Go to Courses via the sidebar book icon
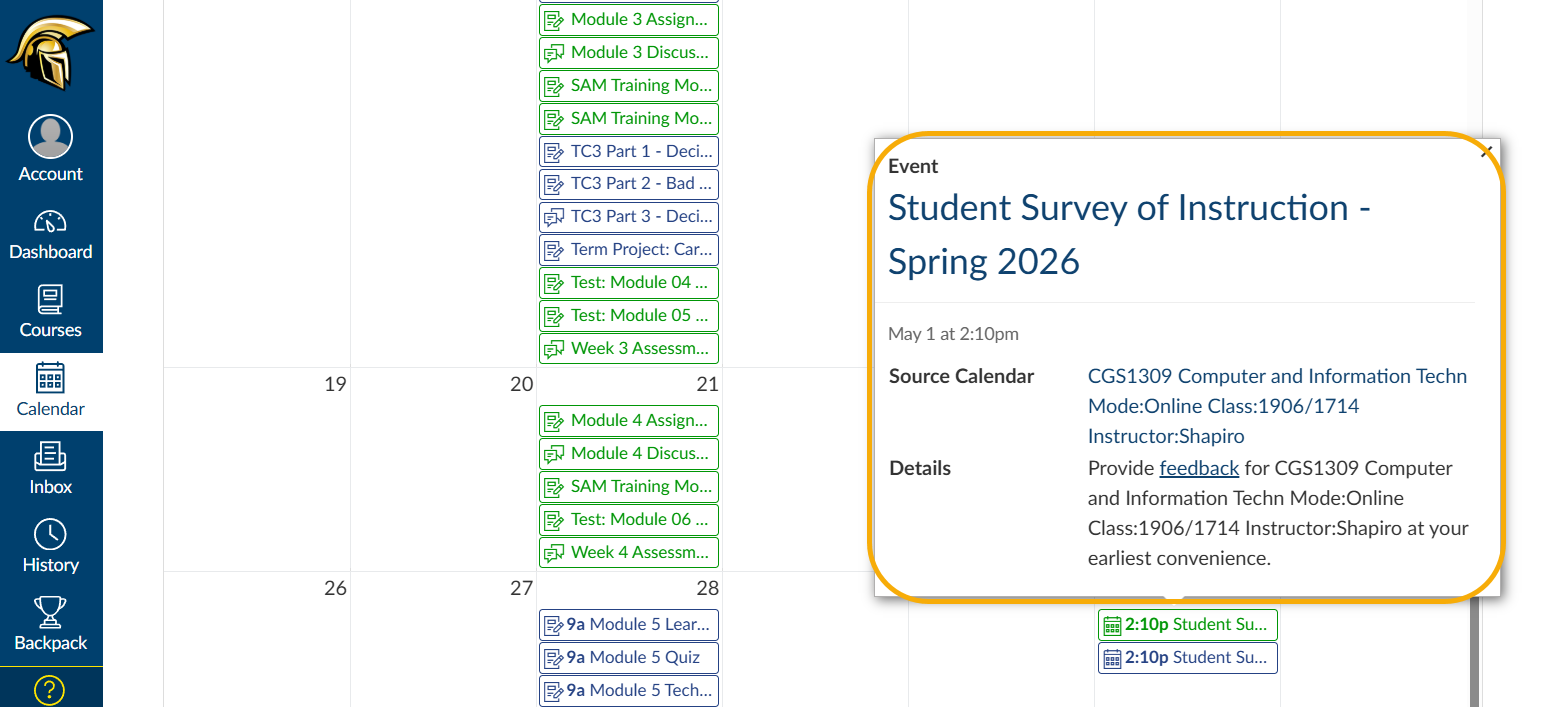This screenshot has width=1541, height=707. point(51,312)
